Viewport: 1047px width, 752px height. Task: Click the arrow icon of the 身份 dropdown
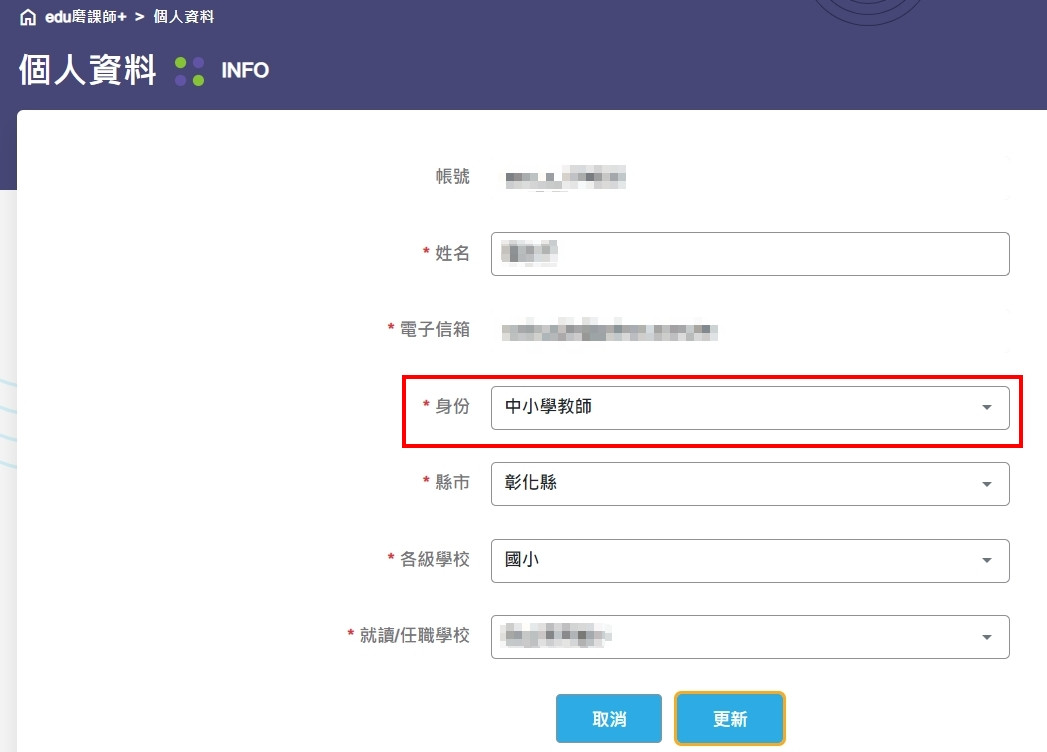tap(987, 407)
